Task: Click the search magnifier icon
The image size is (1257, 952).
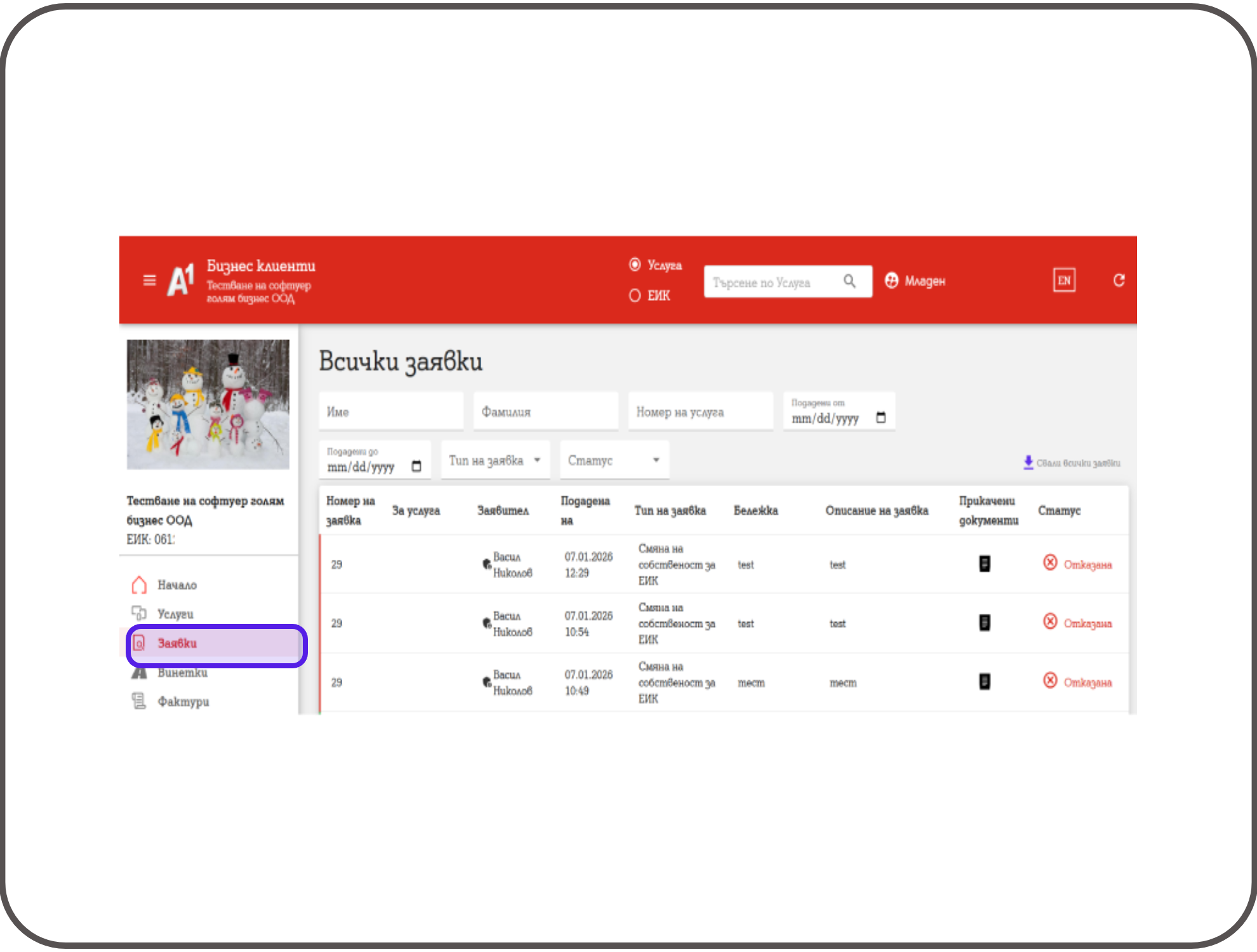Action: coord(849,281)
